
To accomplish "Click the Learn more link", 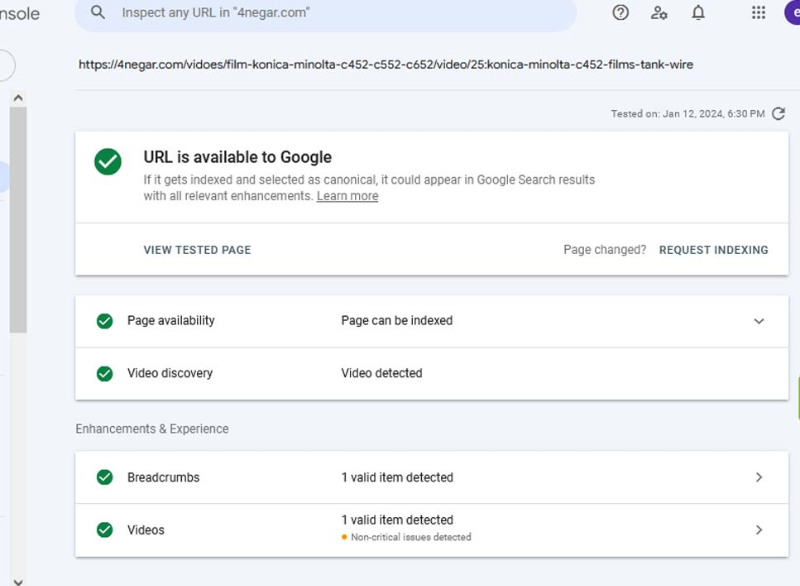I will pyautogui.click(x=347, y=196).
